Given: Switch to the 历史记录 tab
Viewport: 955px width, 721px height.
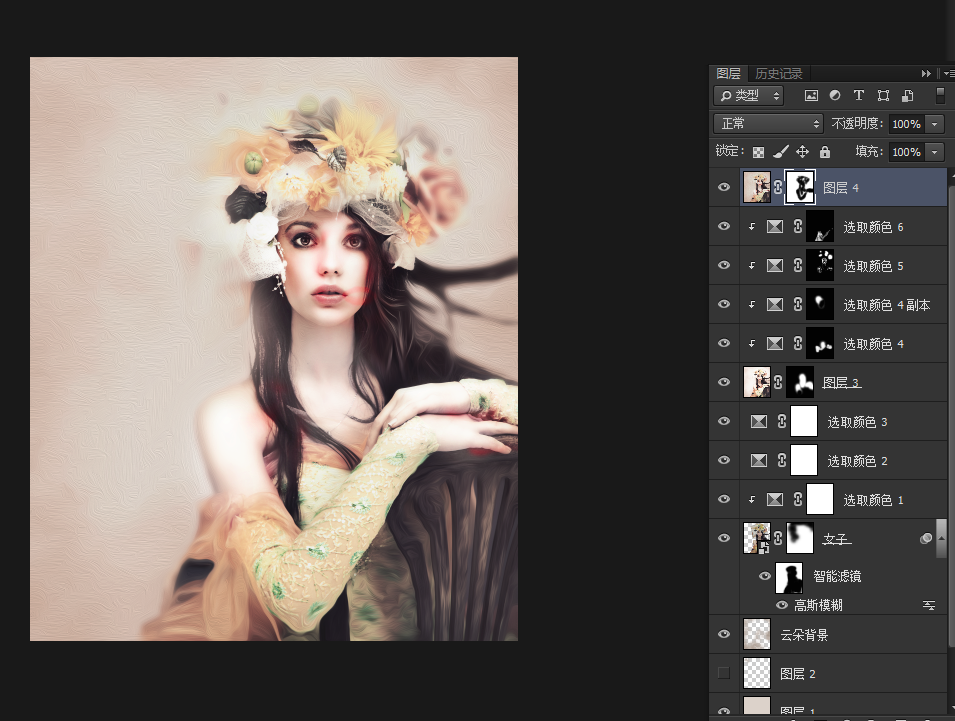Looking at the screenshot, I should (x=778, y=74).
